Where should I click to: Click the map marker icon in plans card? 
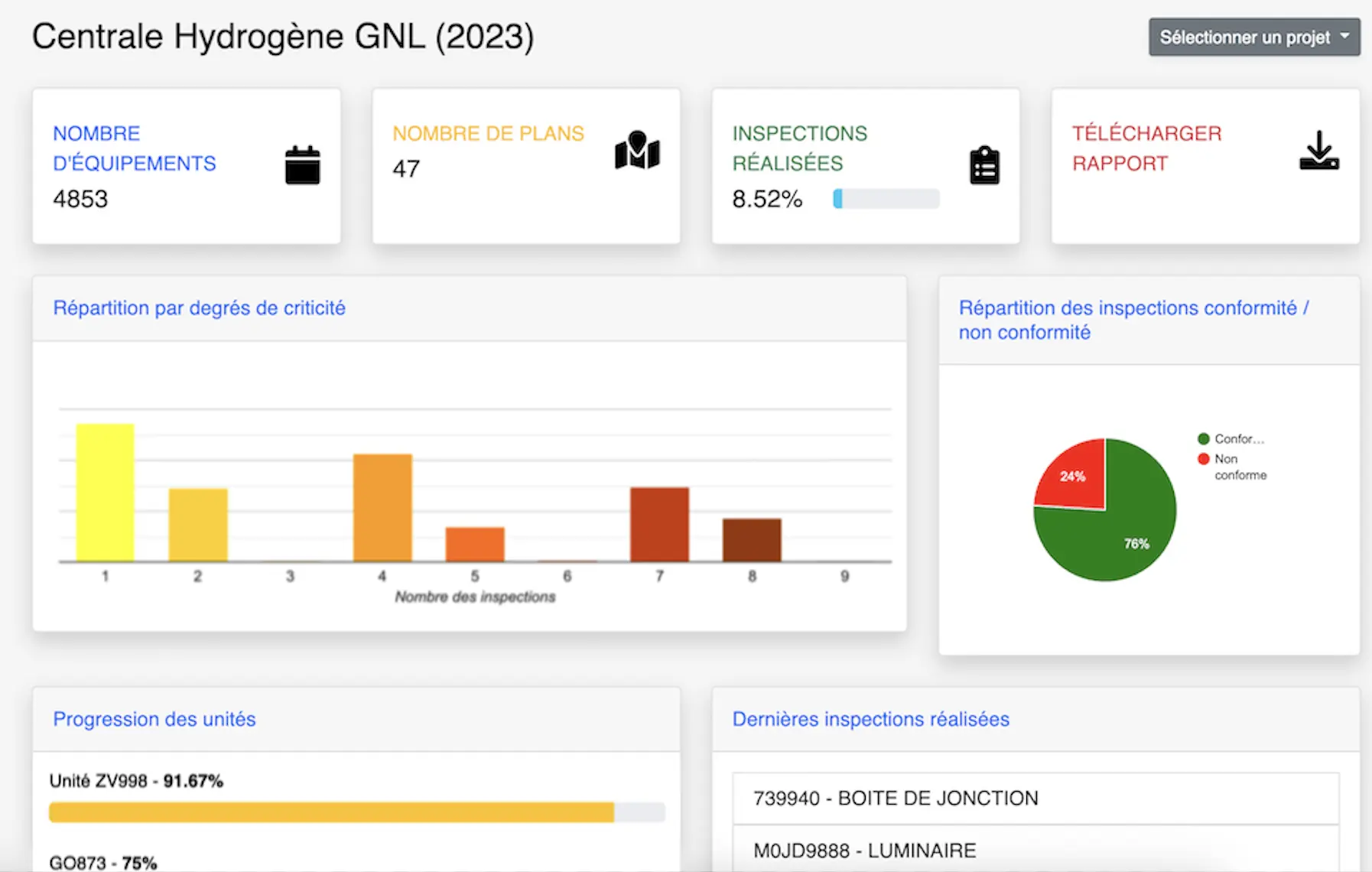click(x=637, y=150)
